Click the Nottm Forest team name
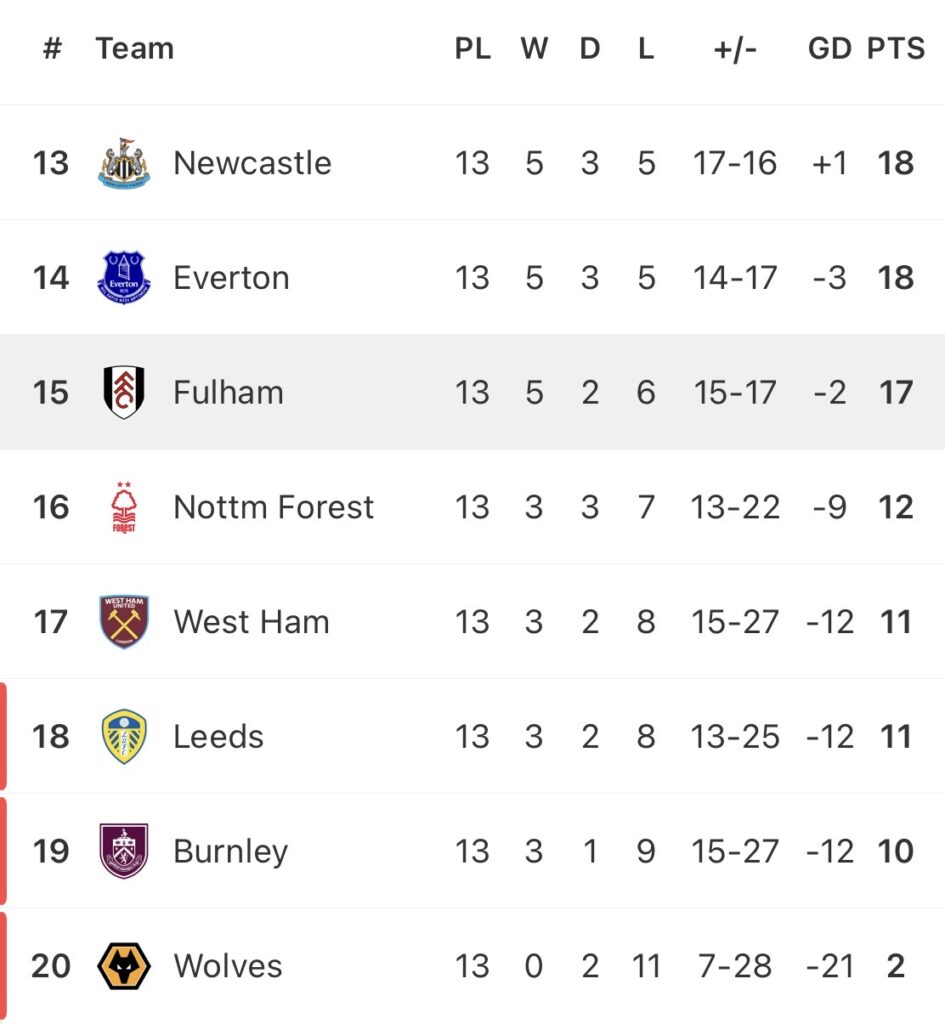The image size is (945, 1024). 273,507
